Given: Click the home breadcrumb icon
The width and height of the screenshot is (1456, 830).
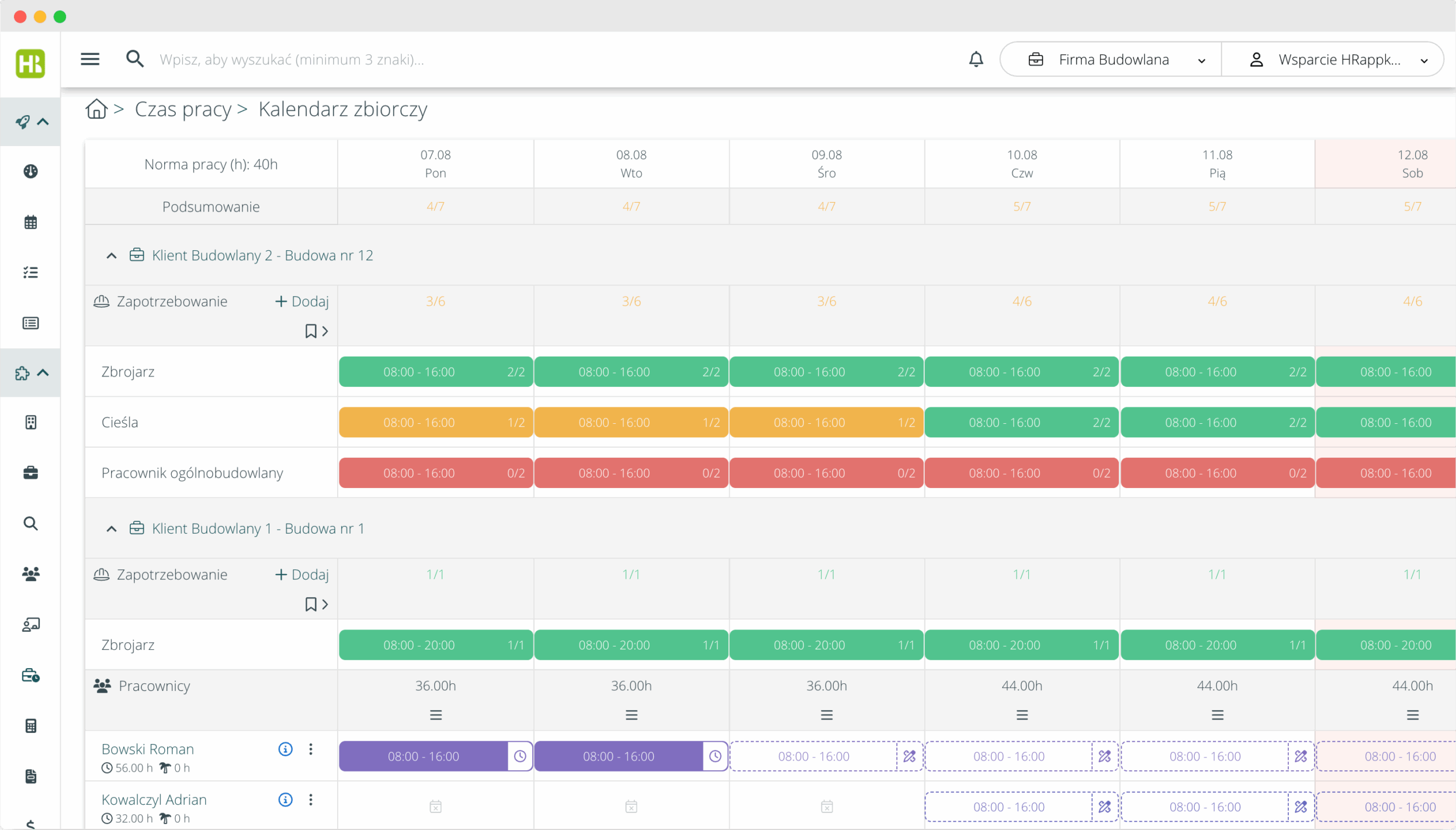Looking at the screenshot, I should point(96,109).
